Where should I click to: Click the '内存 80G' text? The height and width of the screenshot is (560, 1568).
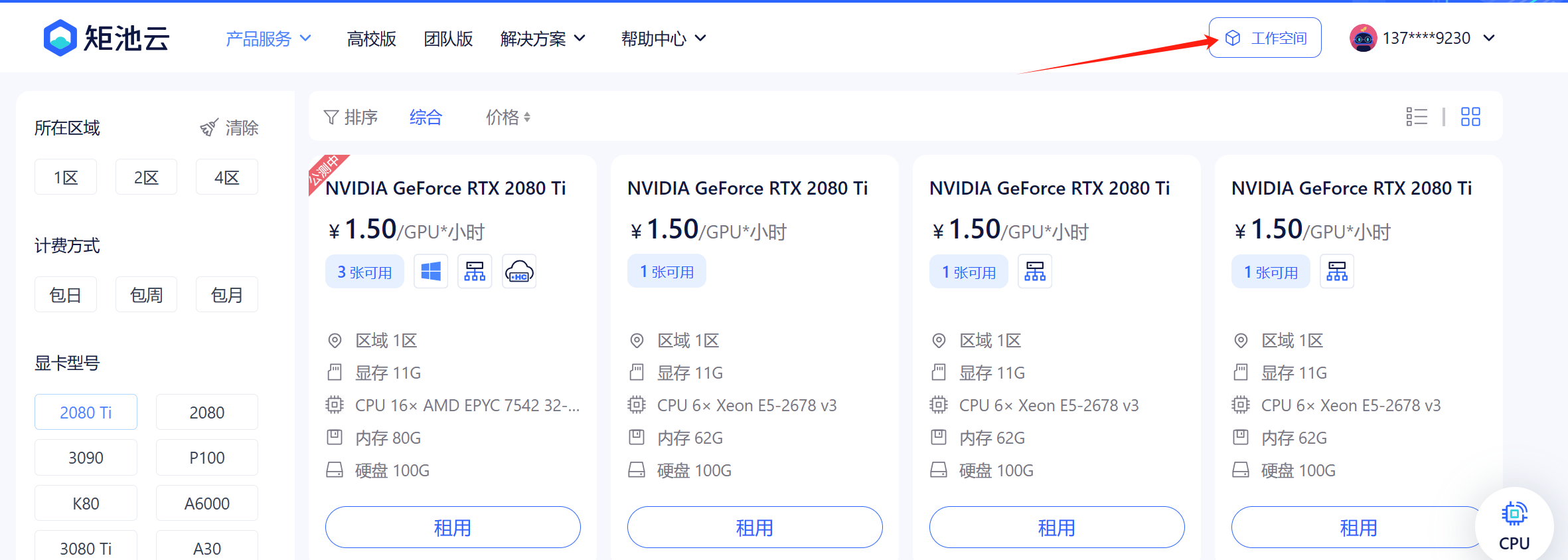click(388, 438)
